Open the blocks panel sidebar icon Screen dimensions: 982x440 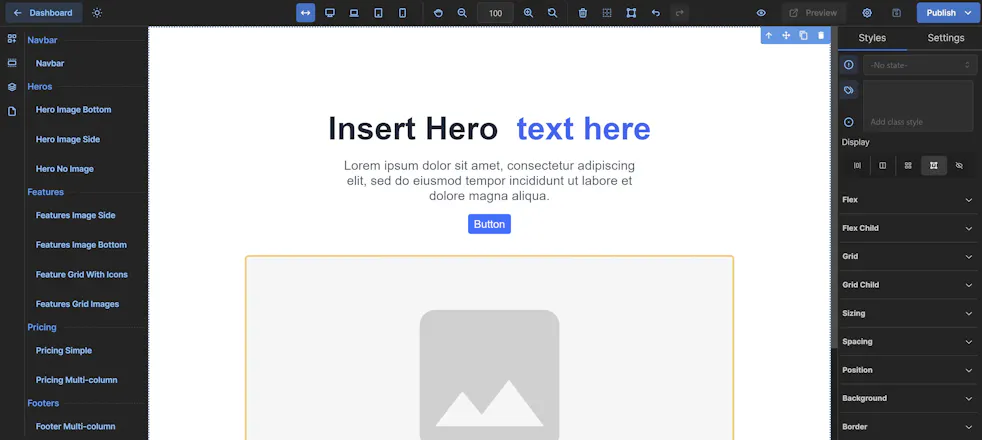(x=12, y=39)
